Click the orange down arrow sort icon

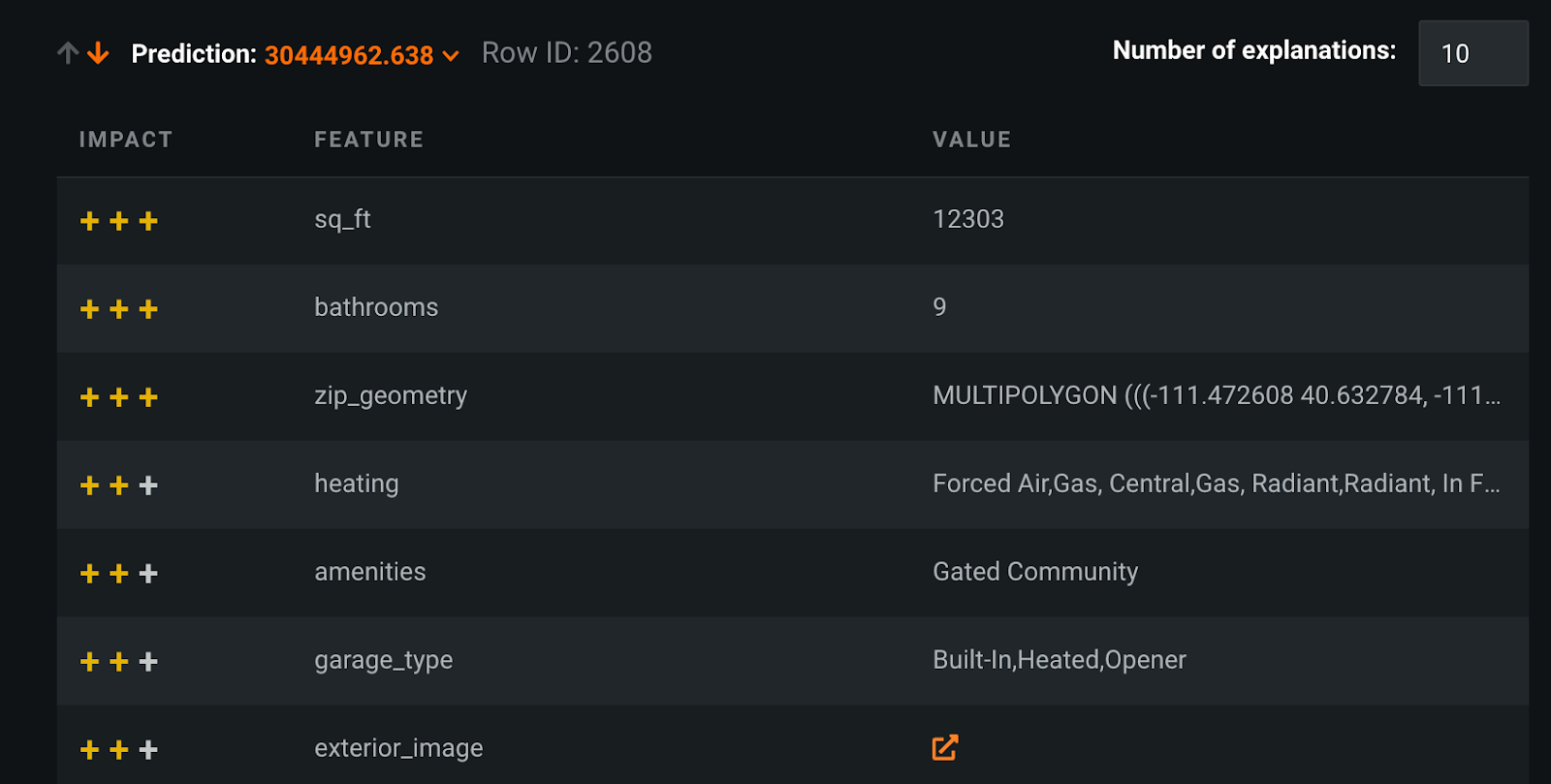point(98,53)
